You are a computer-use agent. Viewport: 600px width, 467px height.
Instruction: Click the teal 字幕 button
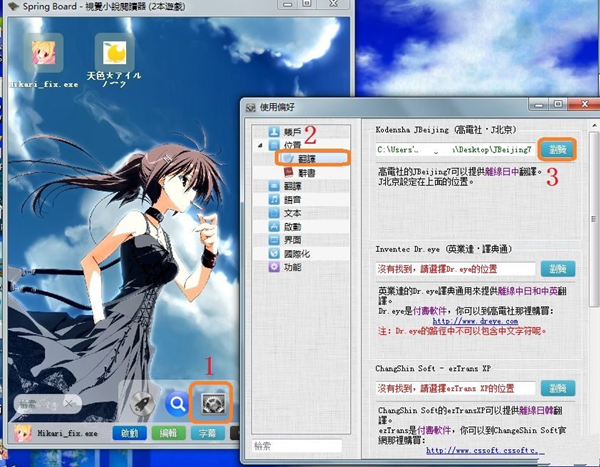[x=207, y=433]
